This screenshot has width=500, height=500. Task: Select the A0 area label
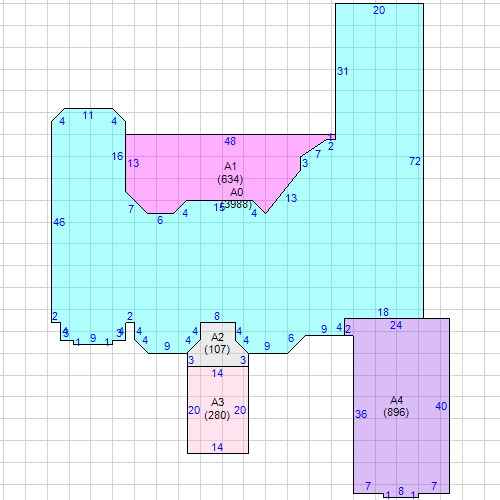click(237, 192)
